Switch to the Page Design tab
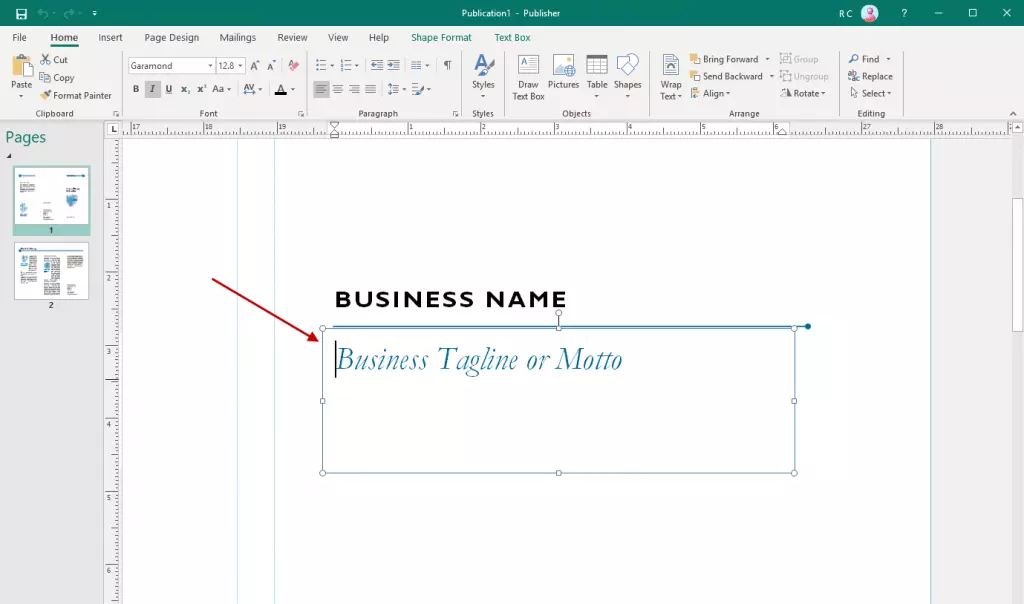Viewport: 1024px width, 604px height. click(172, 37)
